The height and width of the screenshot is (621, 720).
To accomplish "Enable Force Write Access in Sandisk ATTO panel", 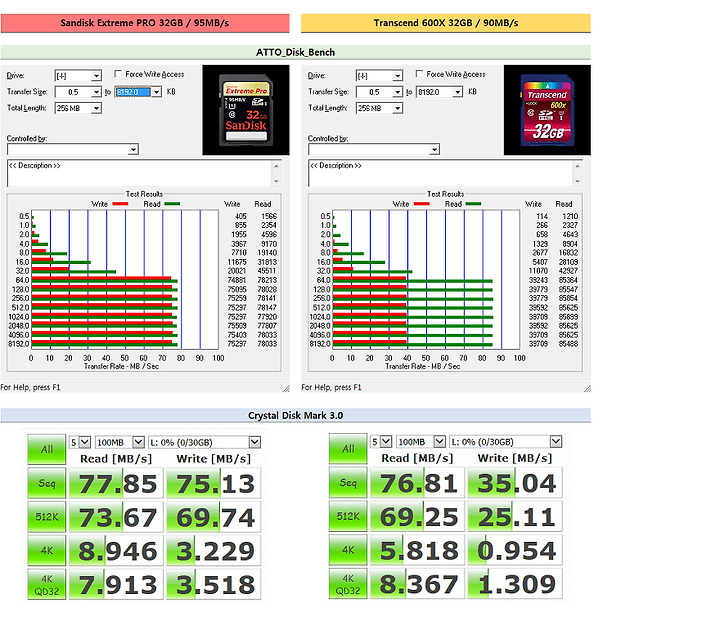I will point(118,74).
